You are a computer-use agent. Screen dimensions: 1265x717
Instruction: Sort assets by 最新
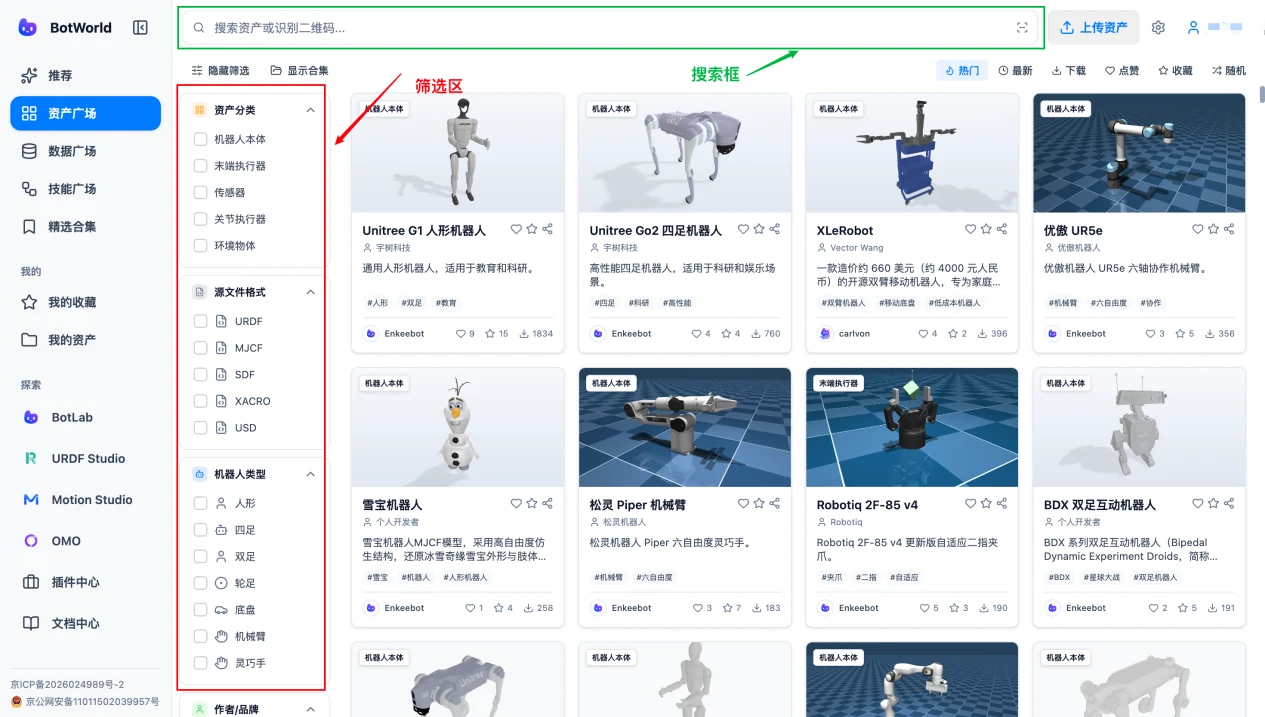click(1015, 71)
